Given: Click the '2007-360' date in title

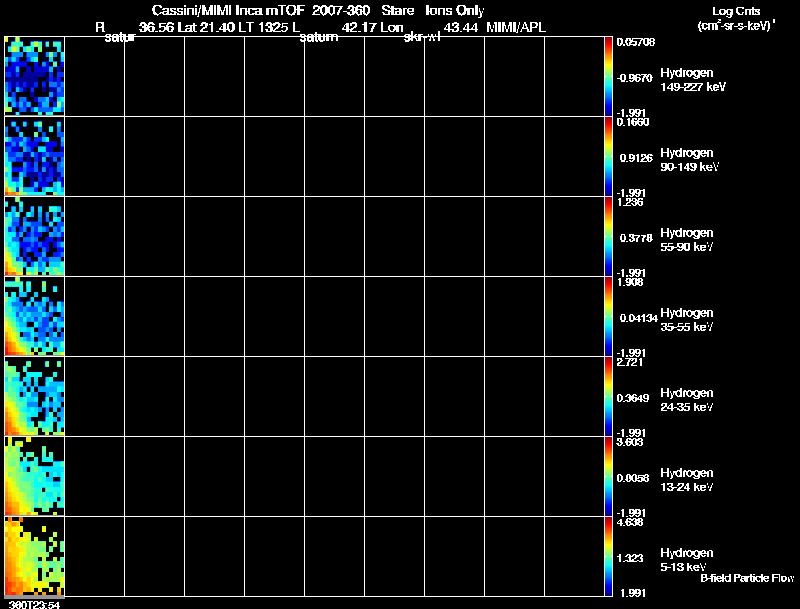Looking at the screenshot, I should pos(341,10).
